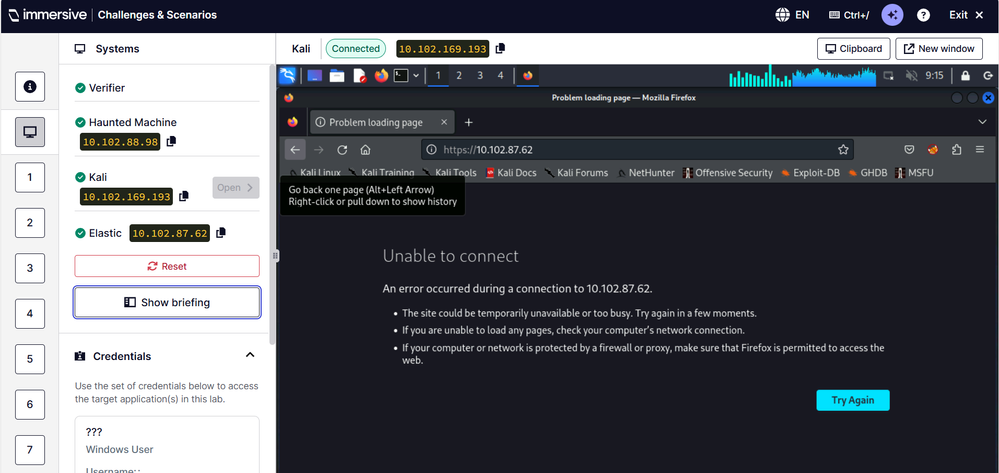The image size is (999, 473).
Task: Open the info panel icon in sidebar
Action: 30,87
